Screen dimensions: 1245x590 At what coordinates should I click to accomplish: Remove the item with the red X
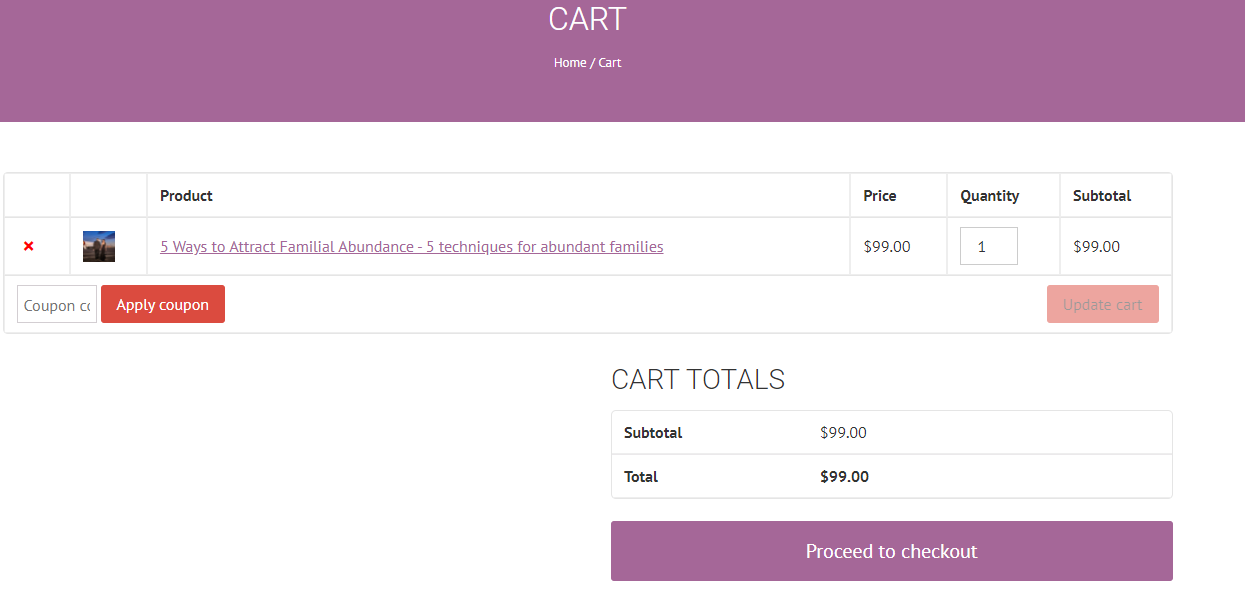coord(28,246)
